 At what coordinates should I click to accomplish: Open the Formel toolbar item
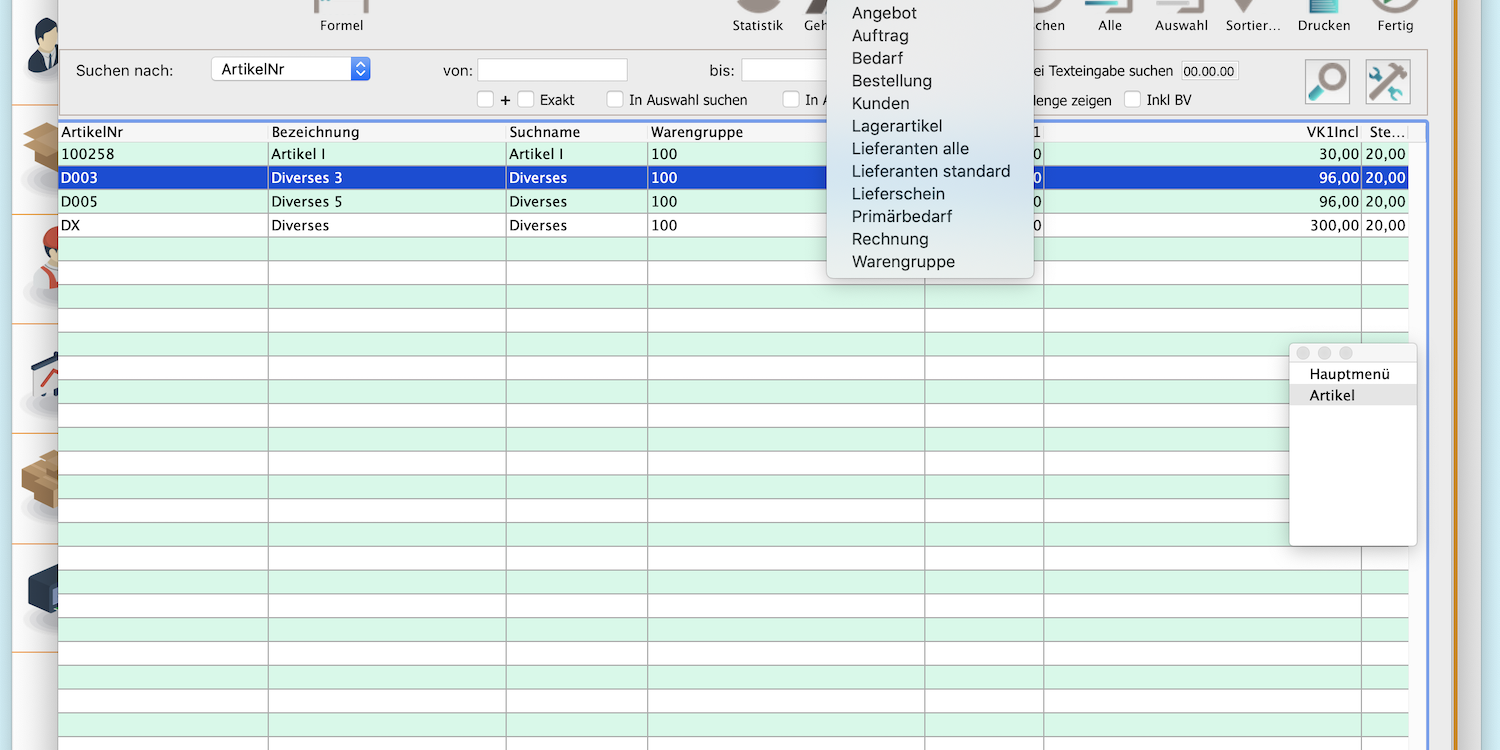[341, 16]
